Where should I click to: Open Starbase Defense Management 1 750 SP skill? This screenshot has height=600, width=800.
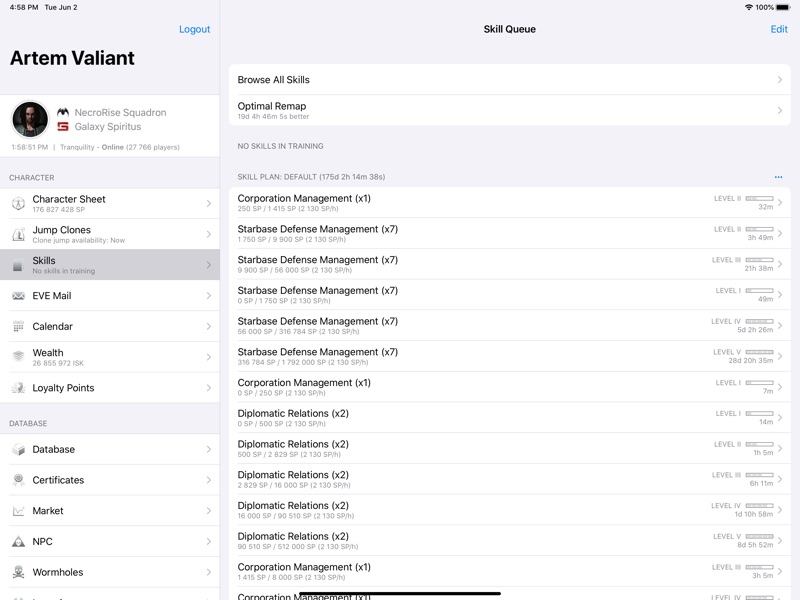point(509,233)
